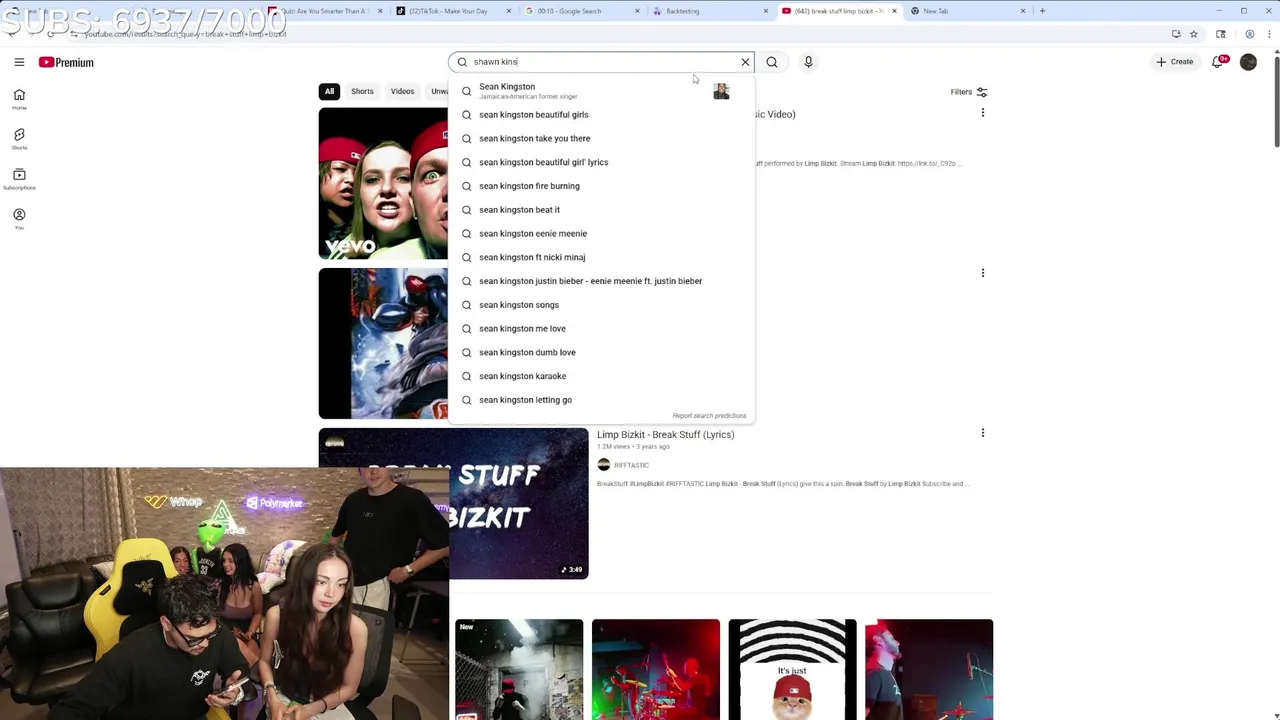Start voice search with the microphone
The image size is (1280, 720).
(x=808, y=62)
